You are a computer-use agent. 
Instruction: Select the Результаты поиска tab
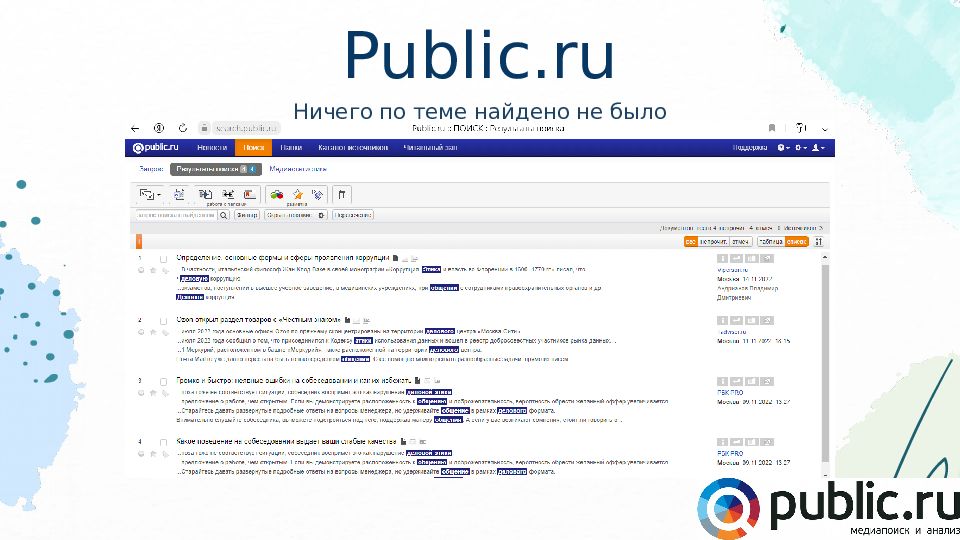coord(216,169)
